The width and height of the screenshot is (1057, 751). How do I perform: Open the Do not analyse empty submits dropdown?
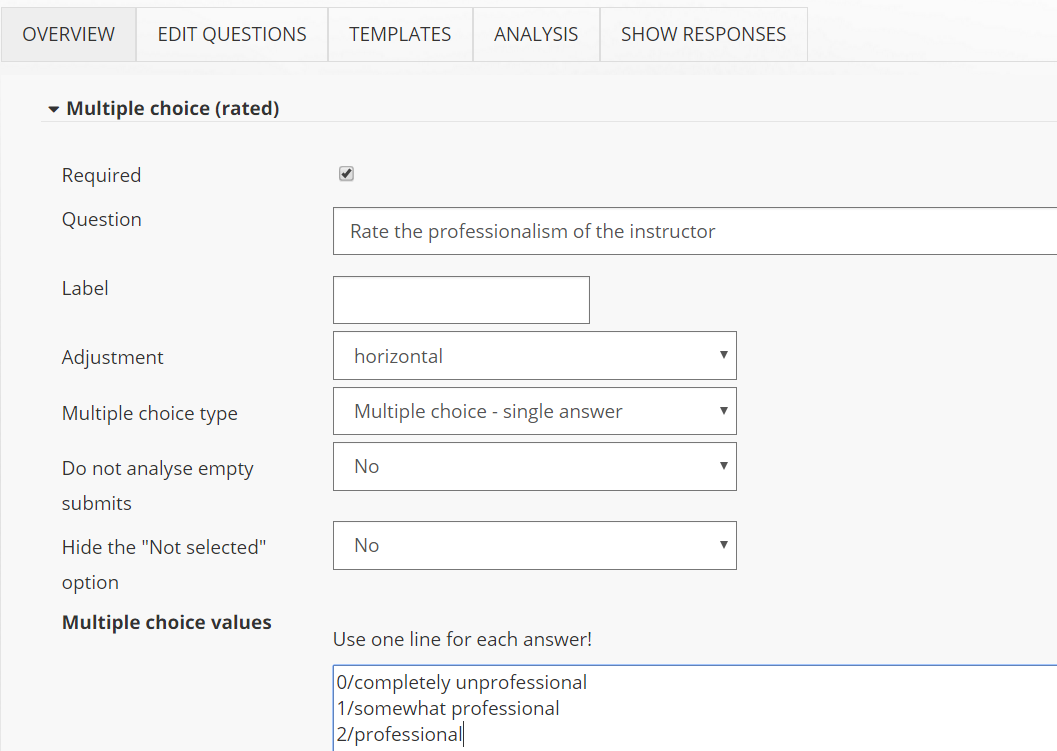535,467
